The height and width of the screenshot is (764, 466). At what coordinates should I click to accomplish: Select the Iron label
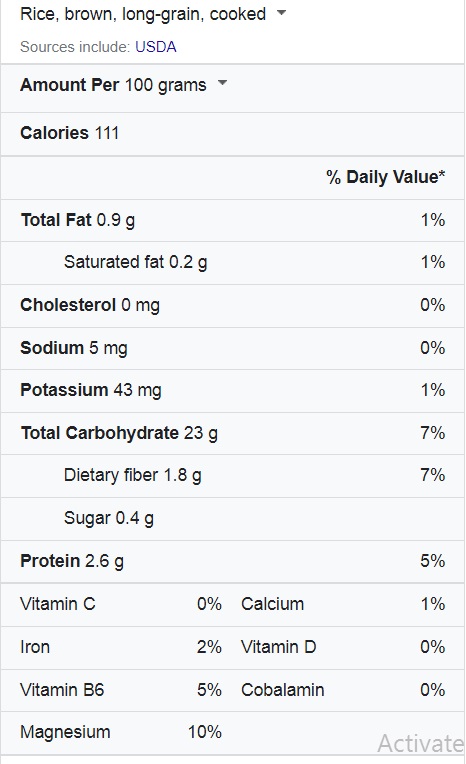coord(35,647)
